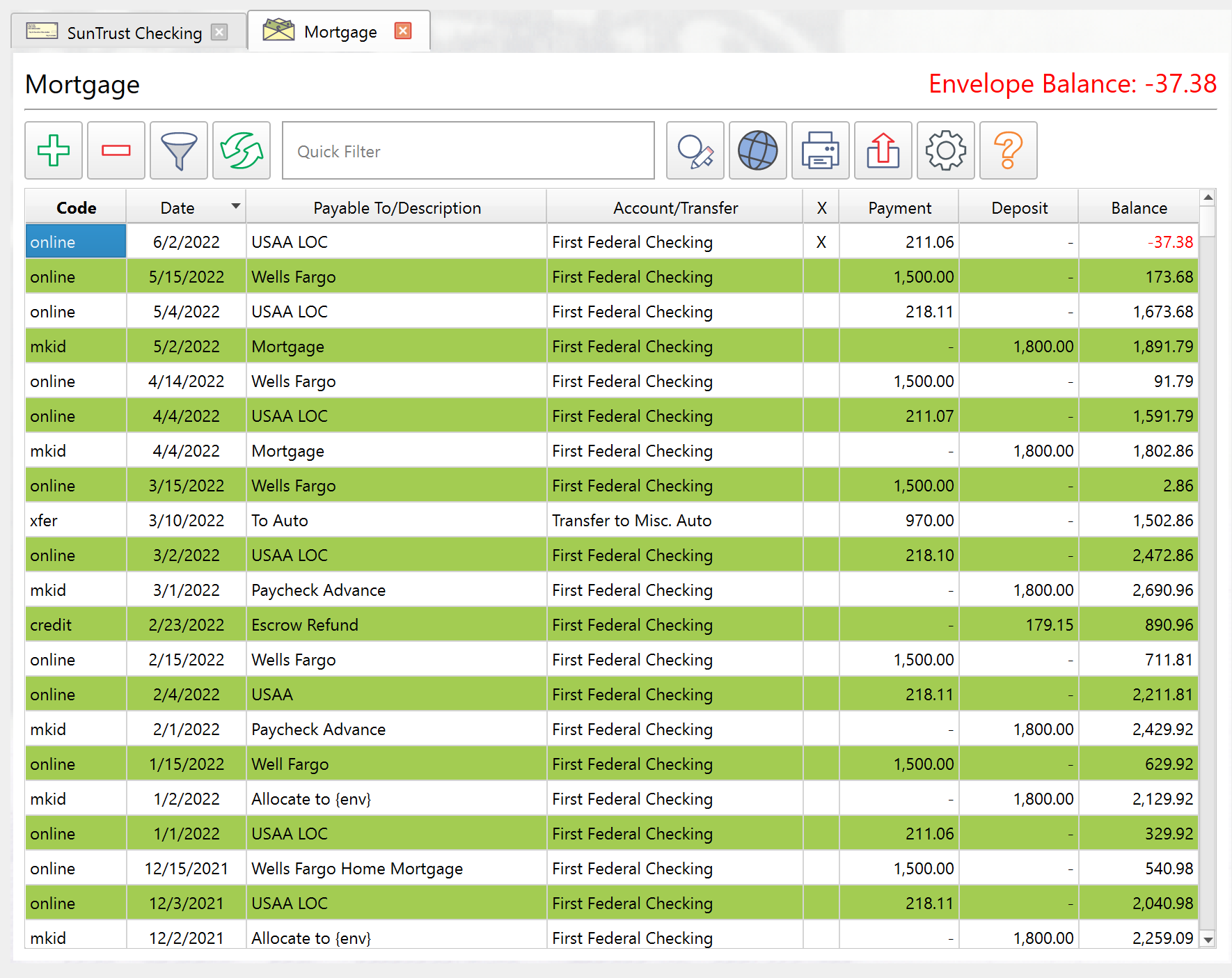Image resolution: width=1232 pixels, height=978 pixels.
Task: Select payment '218.10' cell
Action: click(899, 555)
